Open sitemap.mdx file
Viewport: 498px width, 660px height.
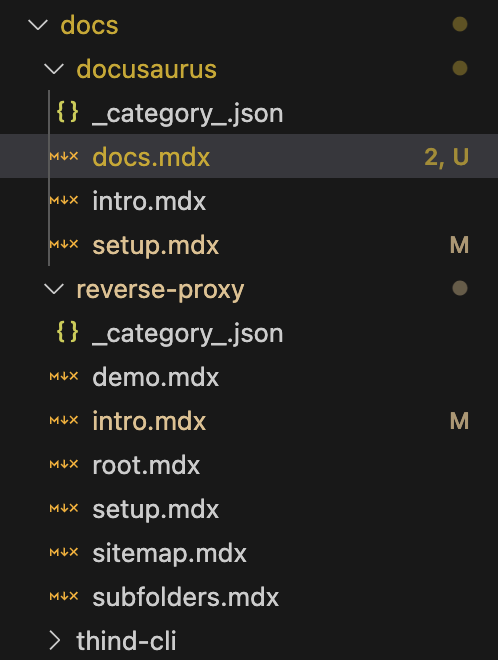point(249,552)
